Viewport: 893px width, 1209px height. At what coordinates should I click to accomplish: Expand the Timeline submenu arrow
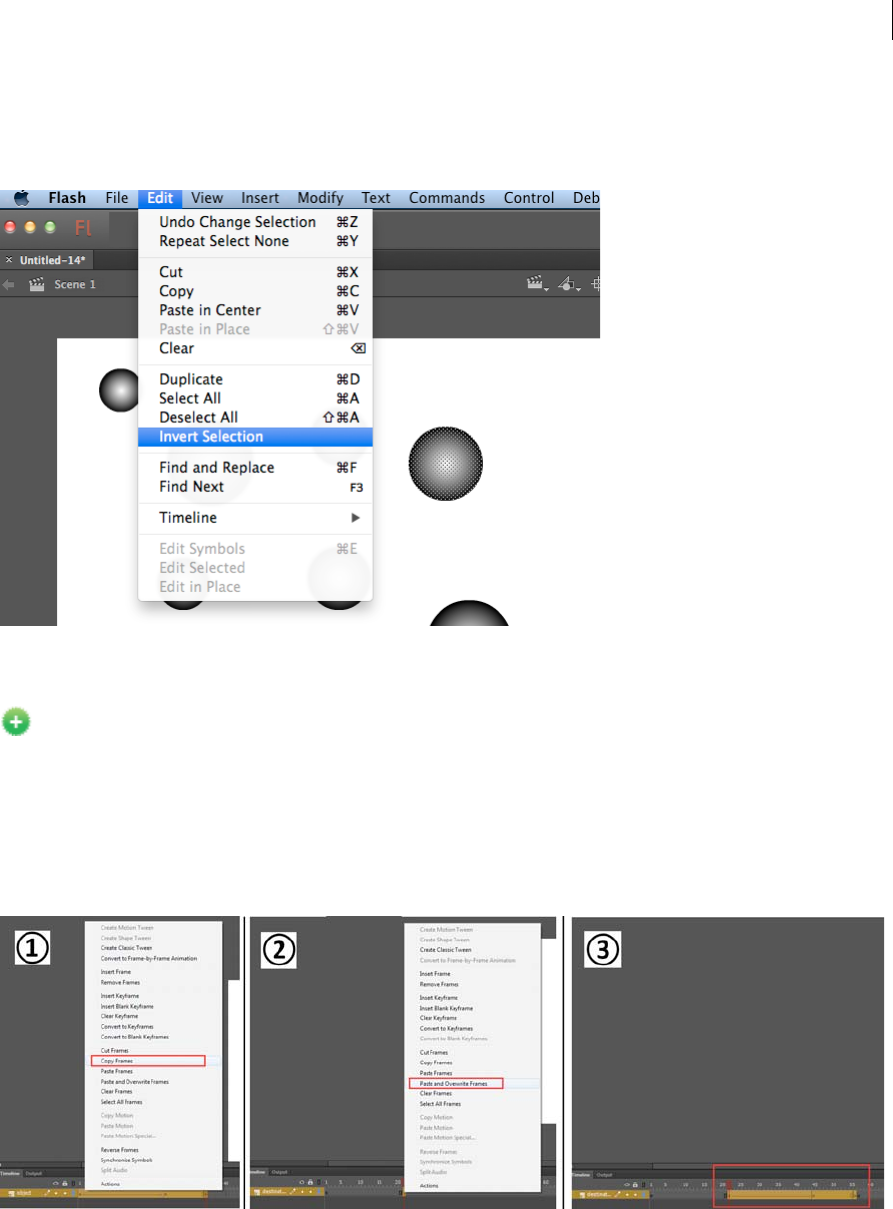point(355,518)
